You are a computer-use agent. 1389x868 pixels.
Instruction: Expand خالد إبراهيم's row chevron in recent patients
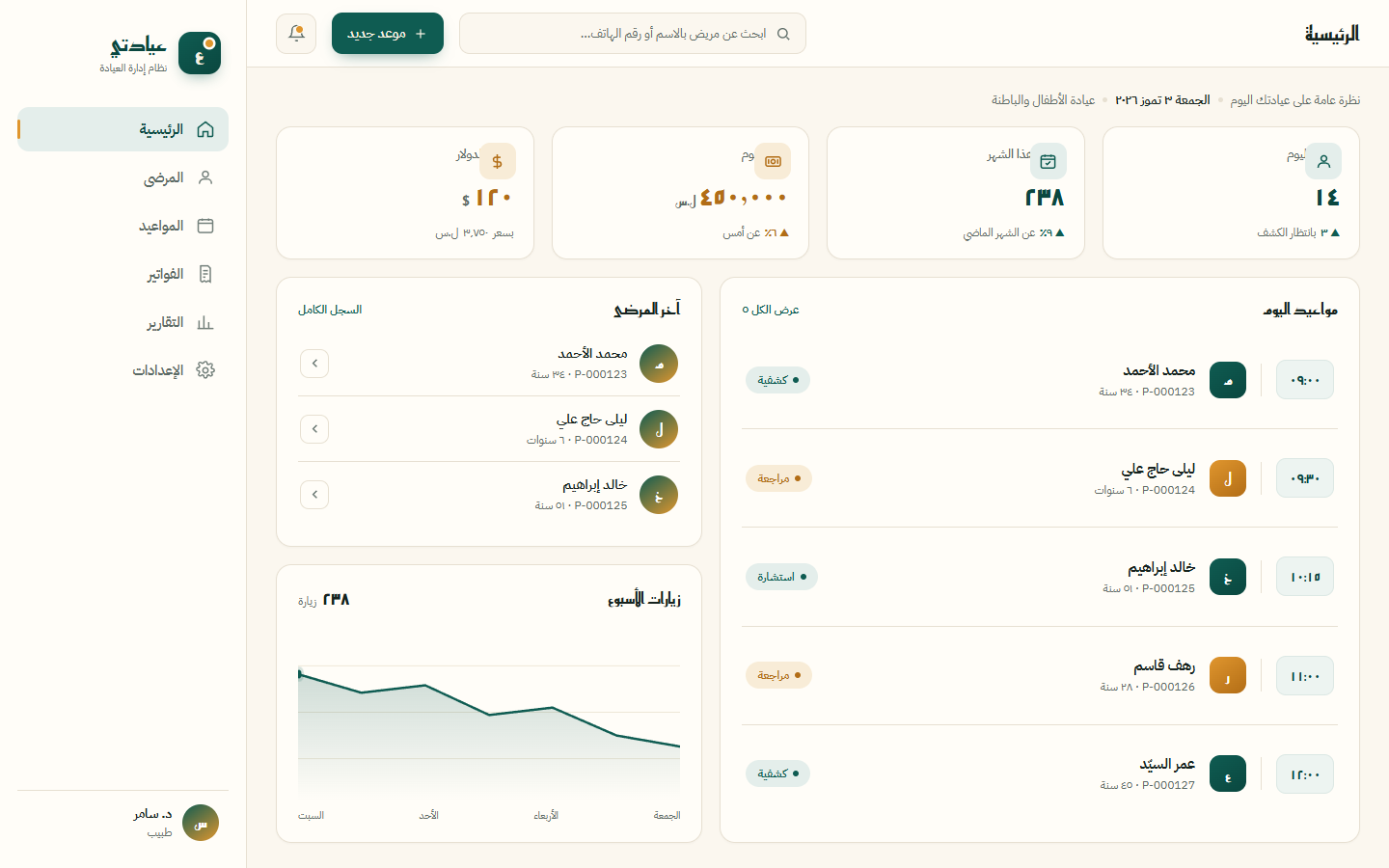(314, 495)
